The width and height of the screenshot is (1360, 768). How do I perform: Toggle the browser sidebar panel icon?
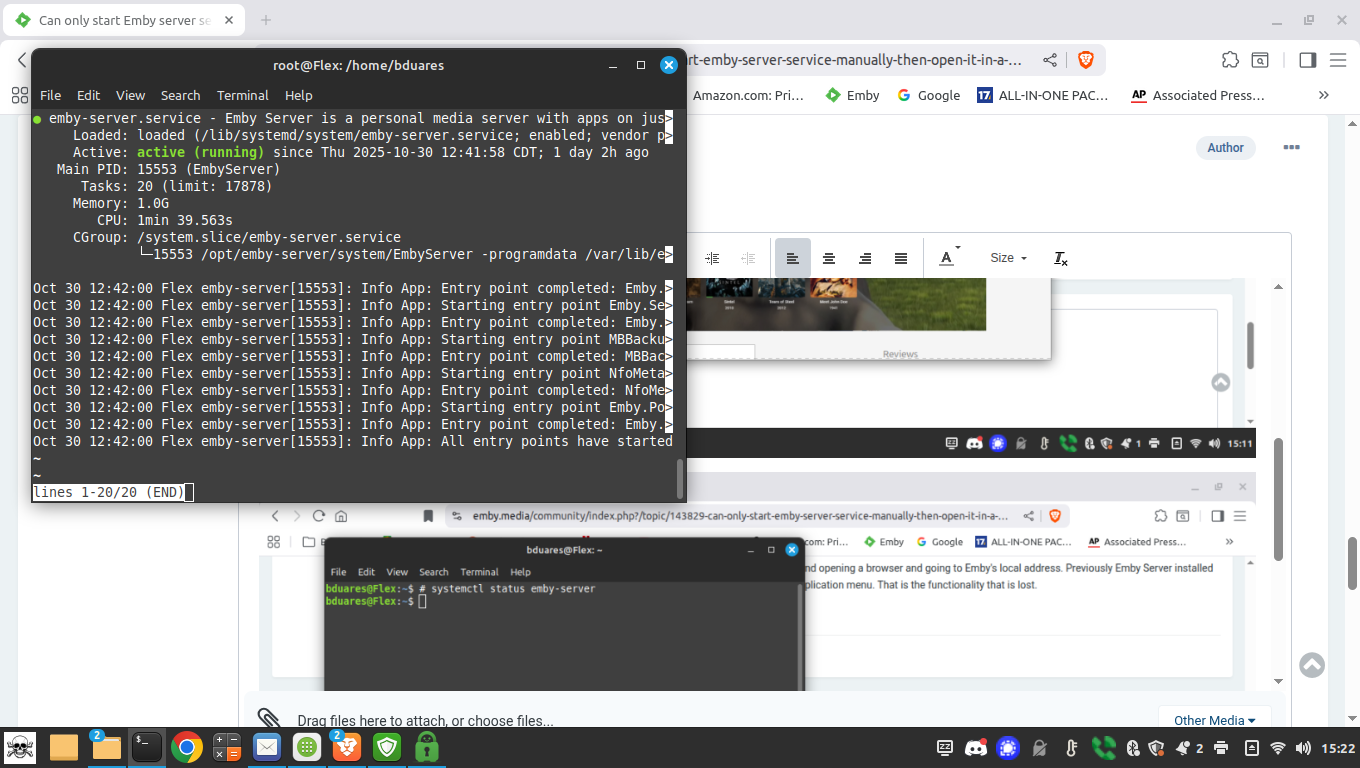1307,60
